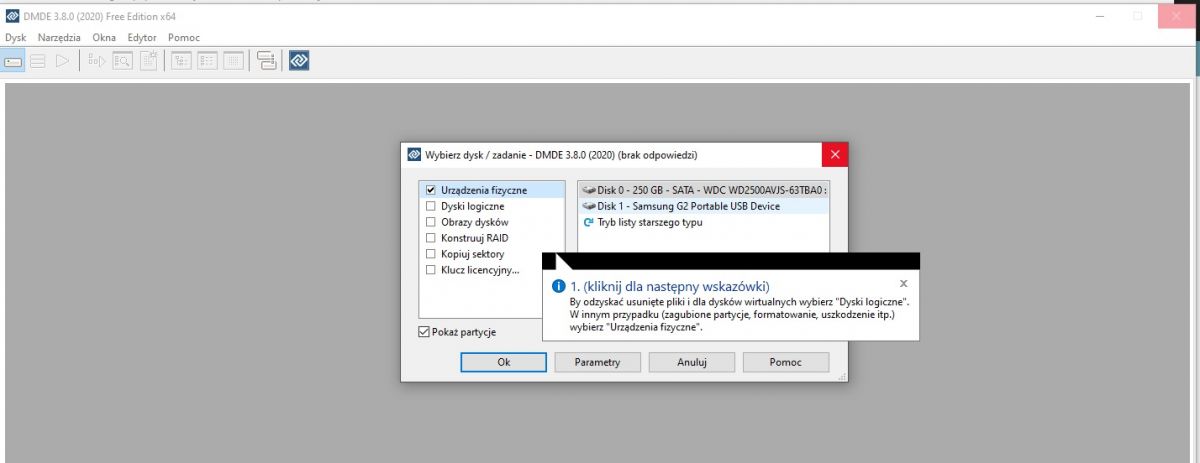This screenshot has height=463, width=1200.
Task: Click the RAID constructor toolbar icon
Action: coord(266,61)
